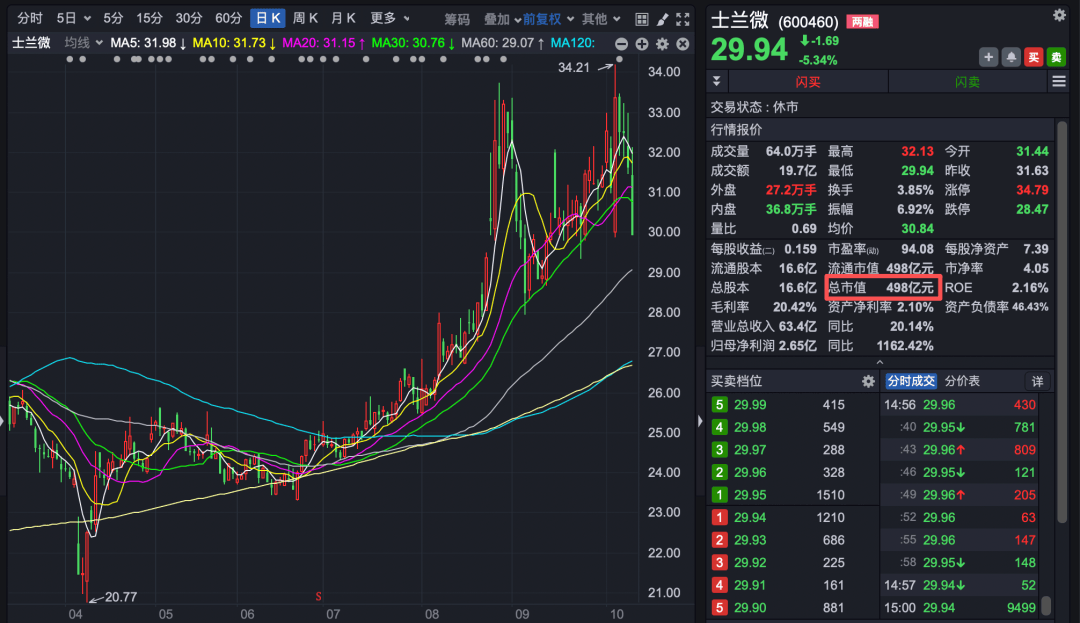Click the bell price alert icon

click(x=1012, y=57)
